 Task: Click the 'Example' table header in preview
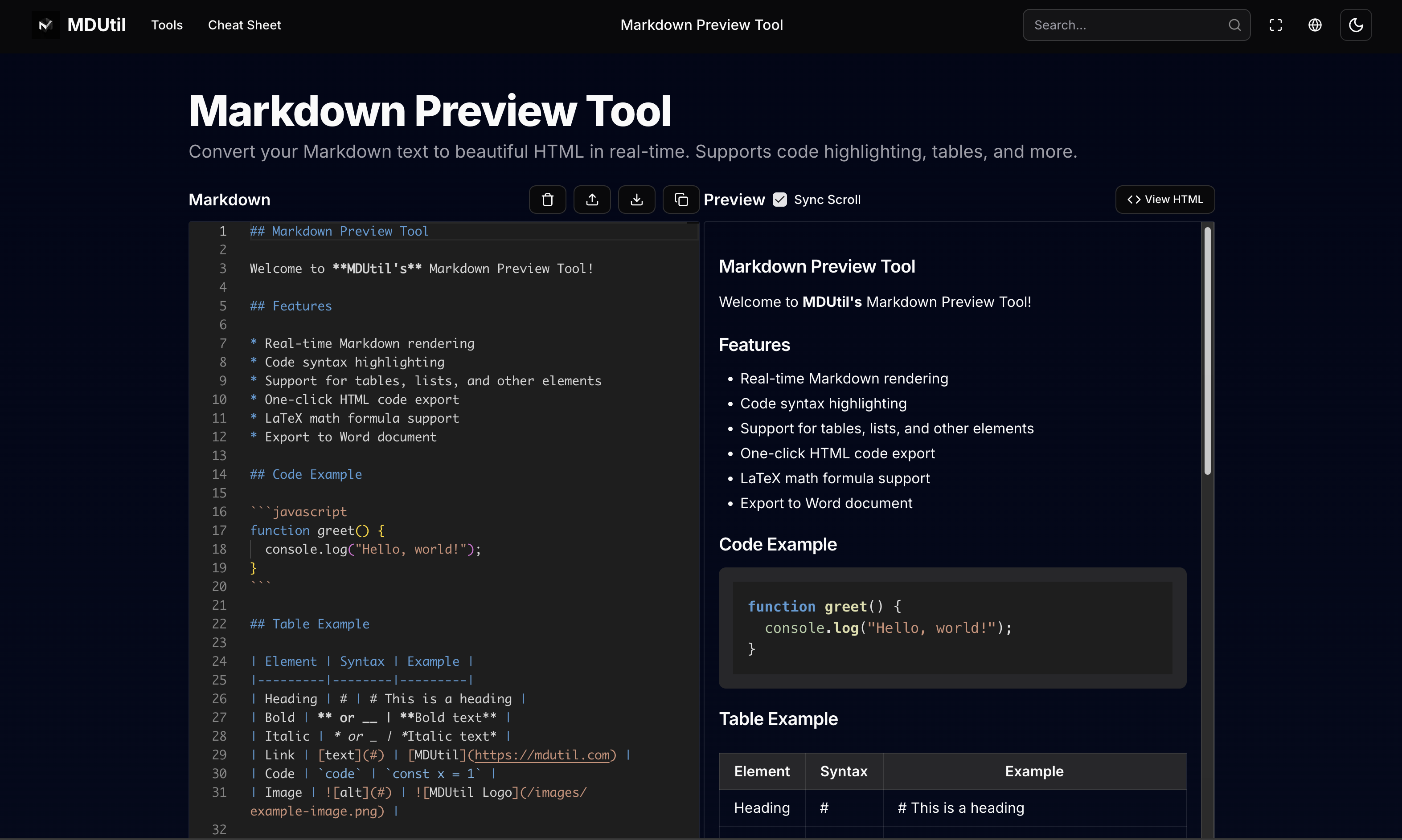[1034, 771]
